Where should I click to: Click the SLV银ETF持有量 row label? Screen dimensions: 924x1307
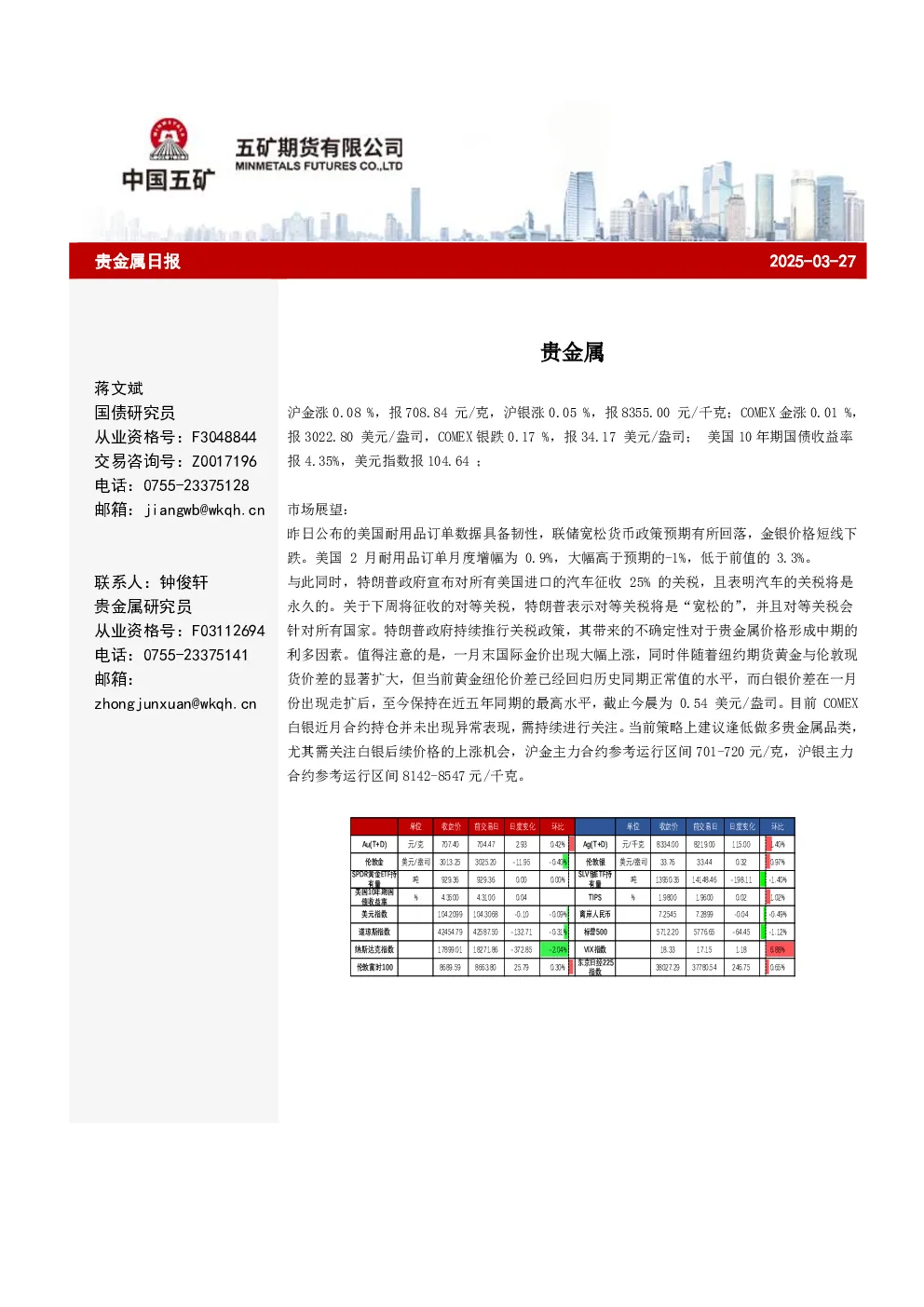pyautogui.click(x=595, y=879)
